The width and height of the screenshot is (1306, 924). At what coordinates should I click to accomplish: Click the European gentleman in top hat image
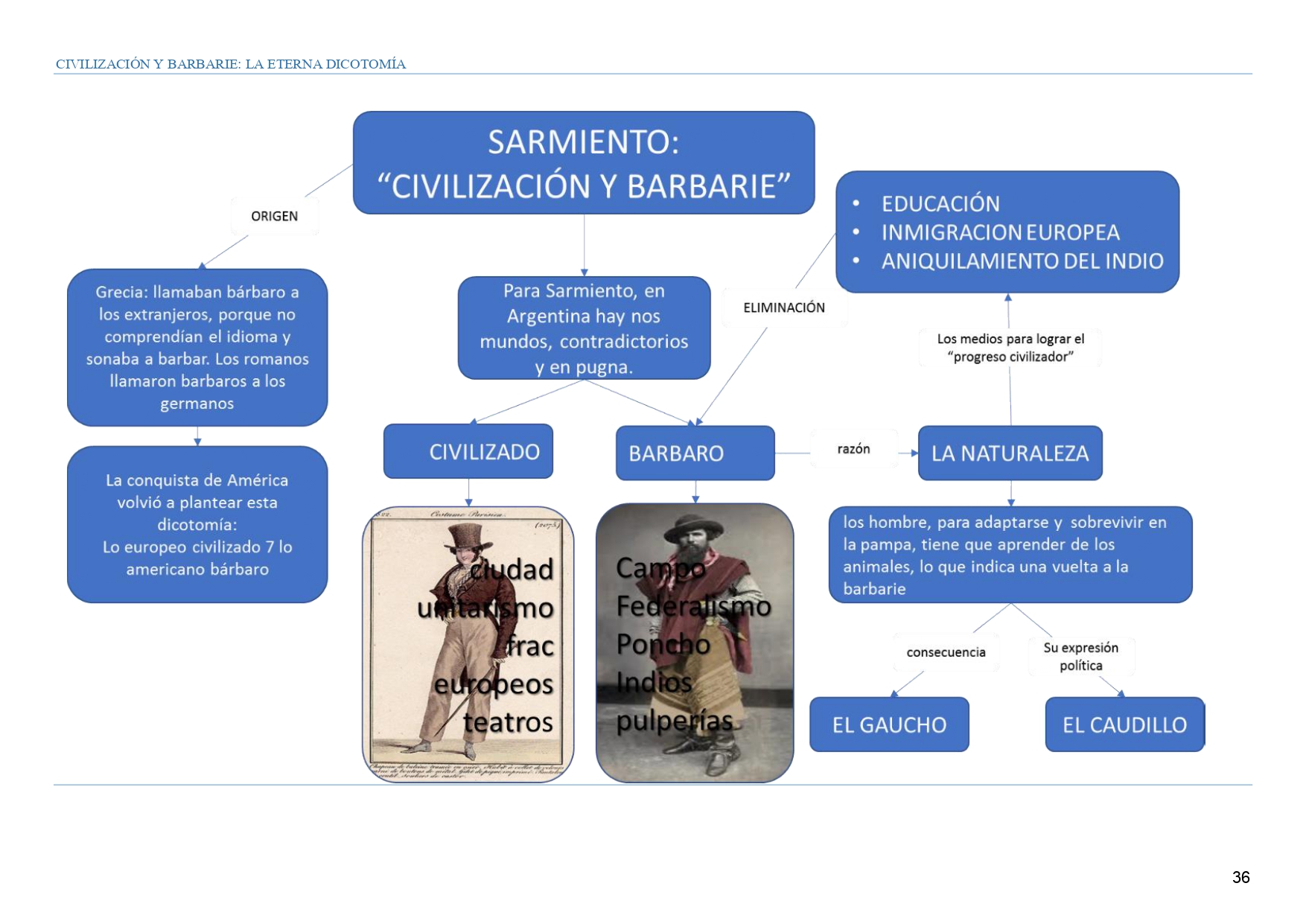point(468,644)
